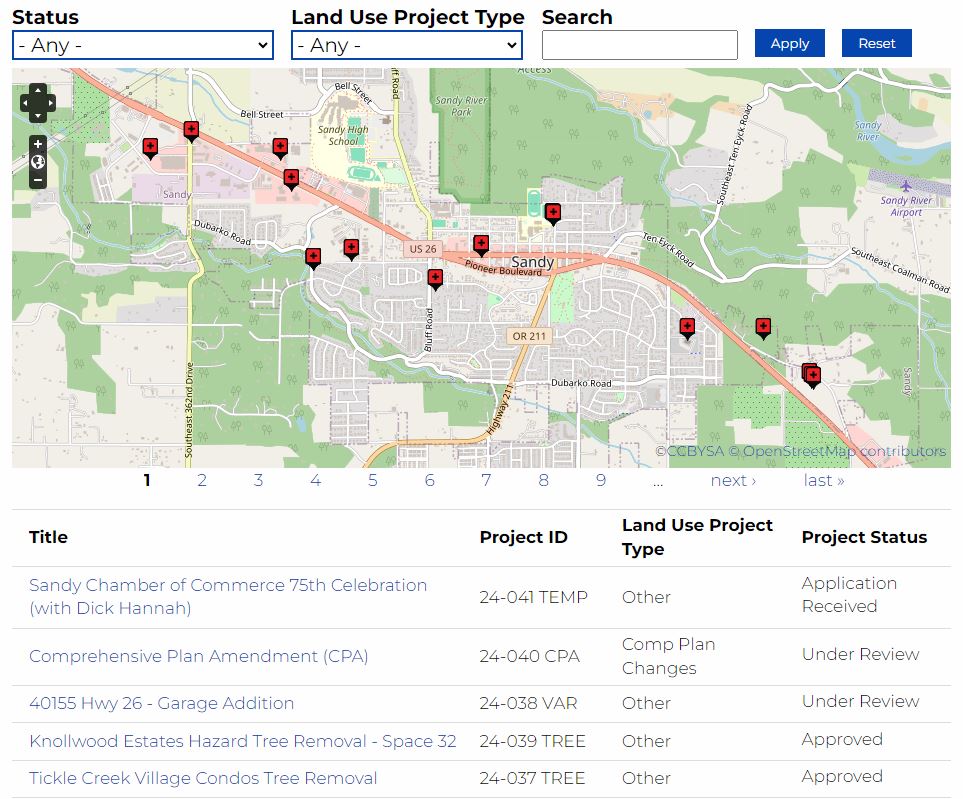Go to results page 2
This screenshot has width=963, height=799.
pos(201,481)
